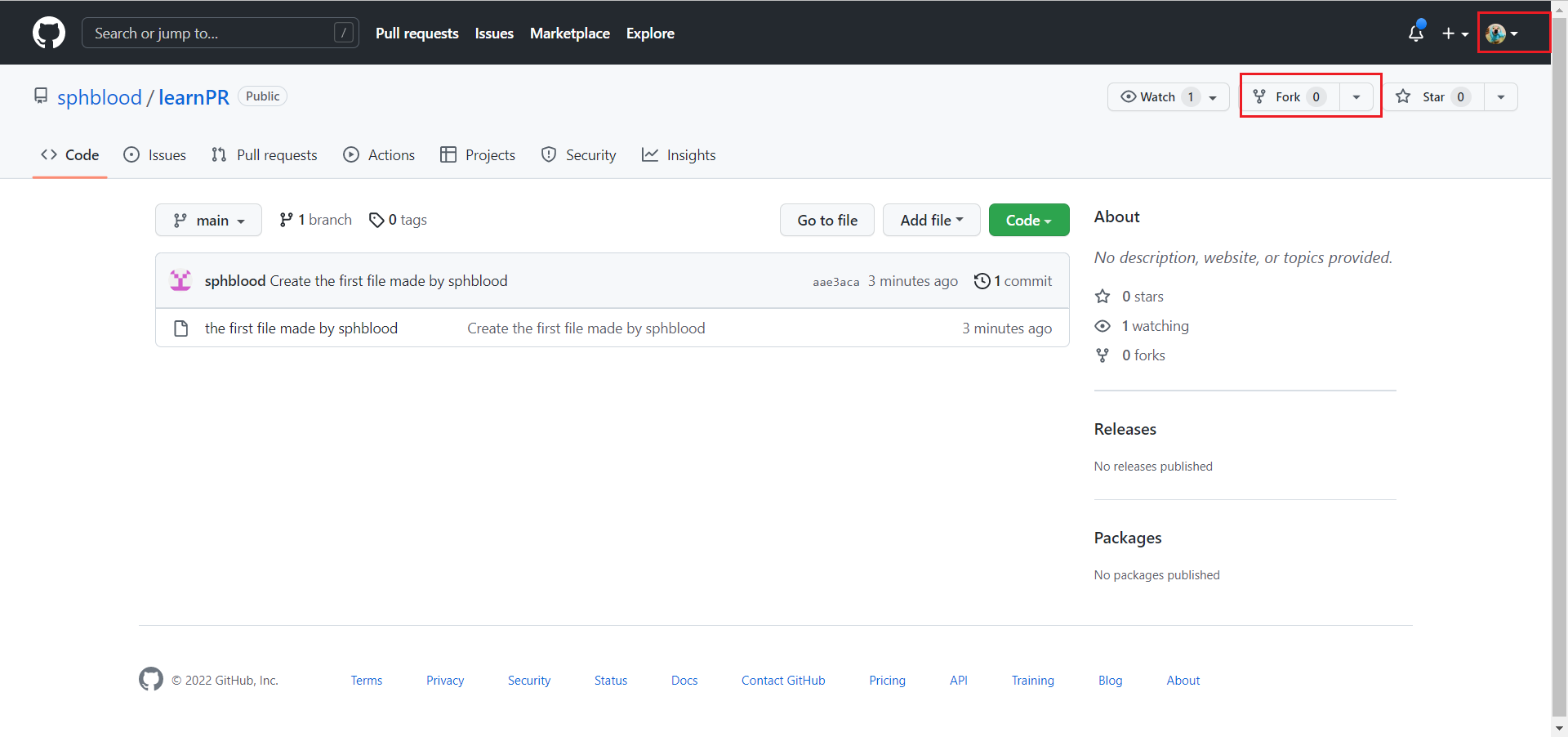This screenshot has width=1568, height=737.
Task: Fork the repository
Action: pyautogui.click(x=1291, y=96)
